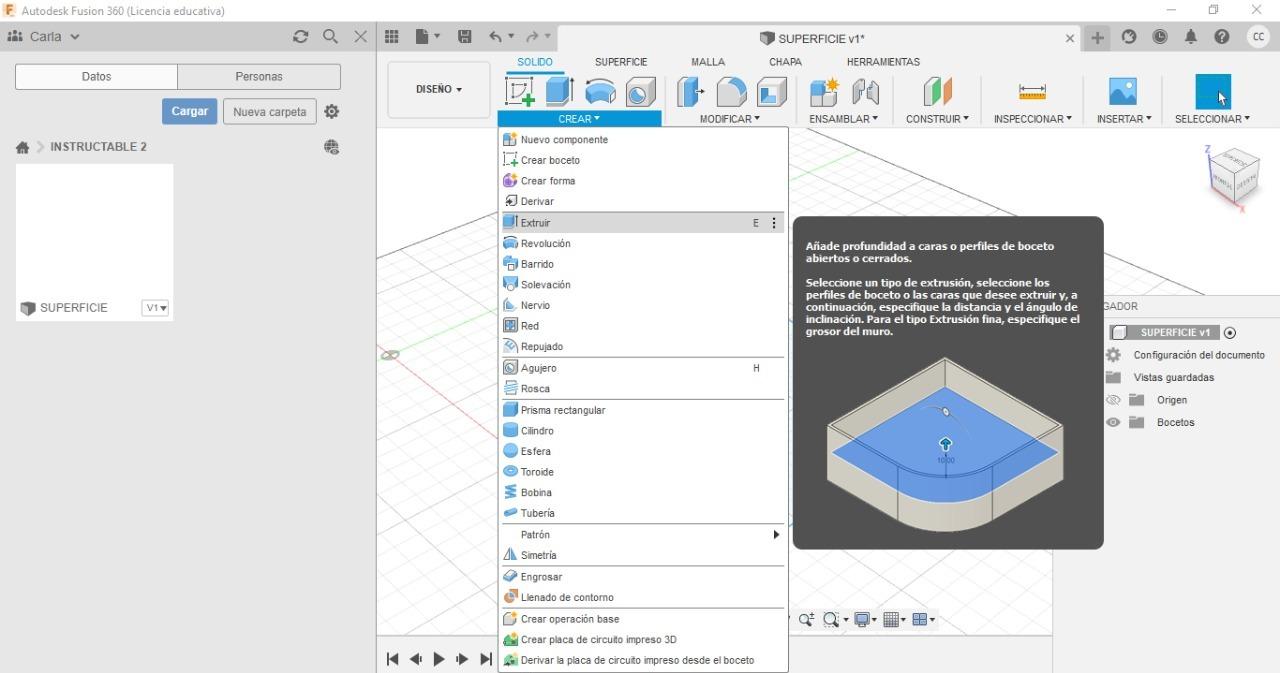Undo the last action
Viewport: 1280px width, 673px height.
coord(496,36)
